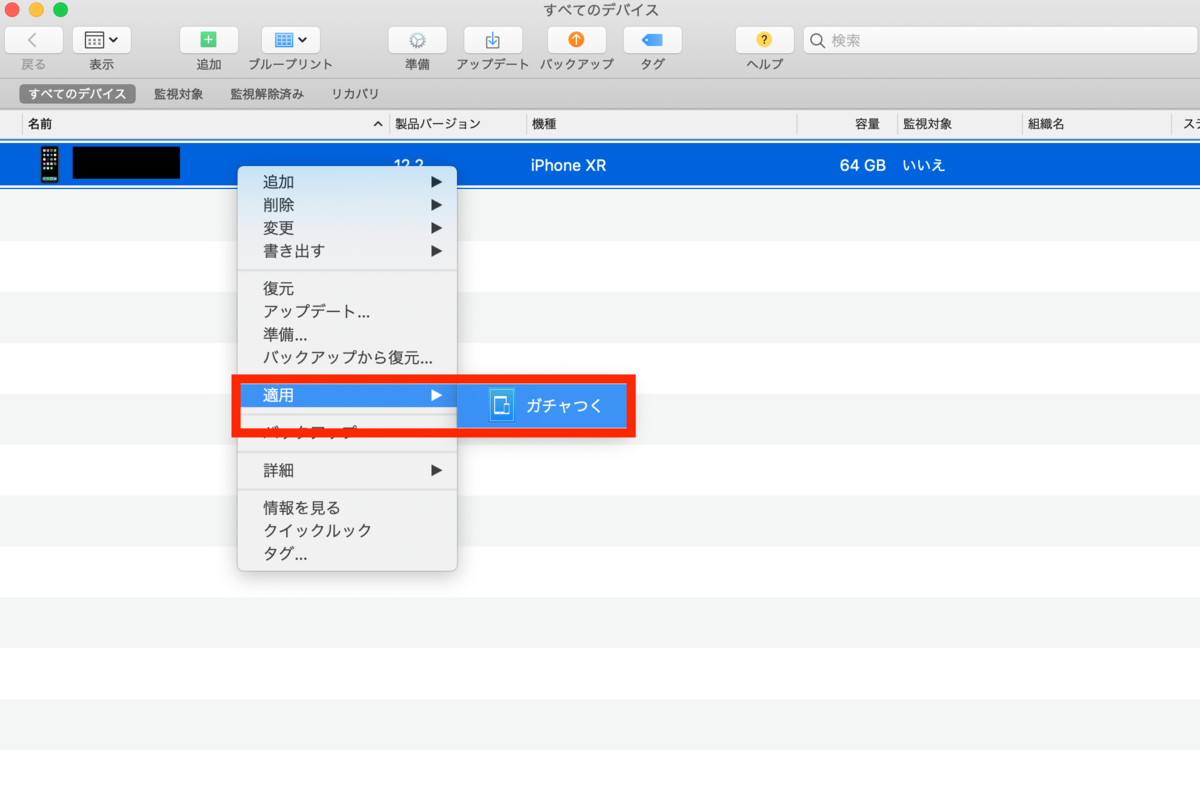Choose 情報を見る in the context menu
The width and height of the screenshot is (1200, 801).
pyautogui.click(x=347, y=508)
